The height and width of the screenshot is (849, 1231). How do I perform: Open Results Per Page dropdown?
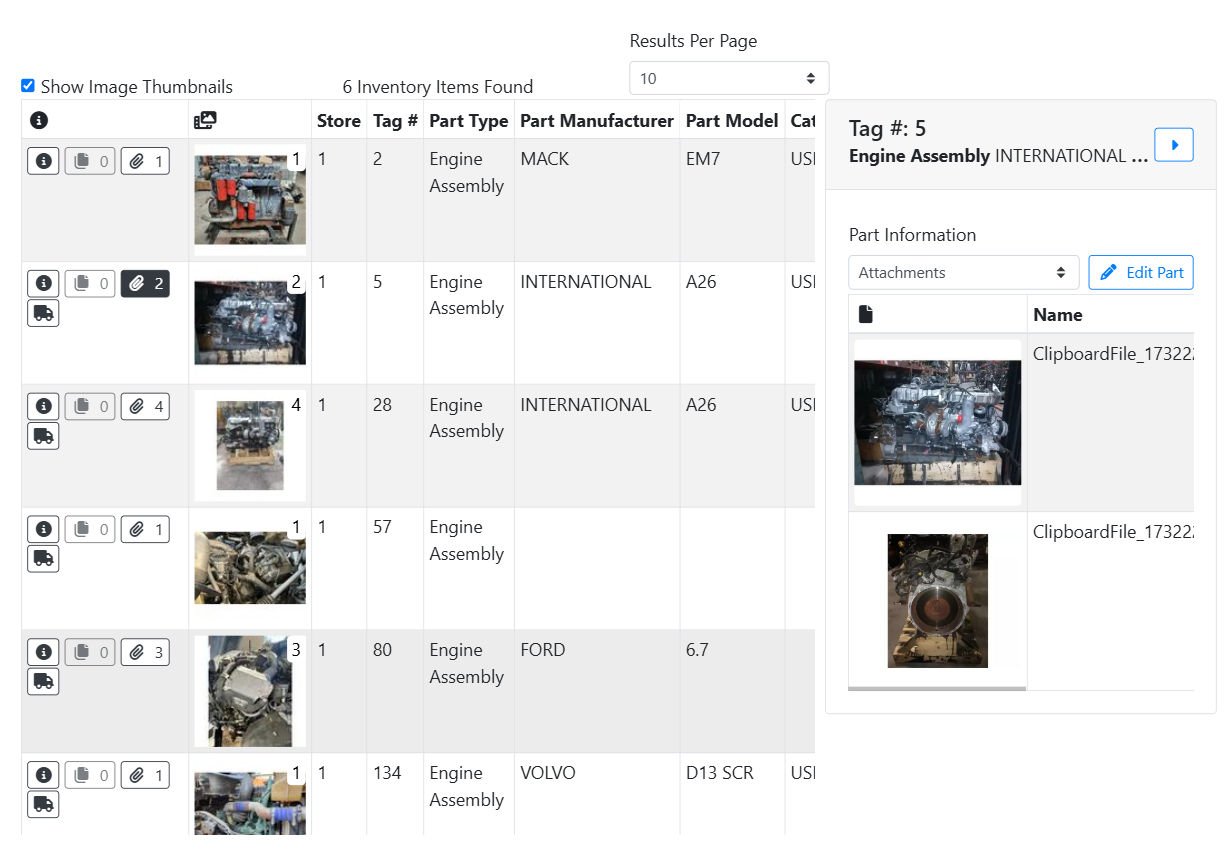tap(728, 78)
